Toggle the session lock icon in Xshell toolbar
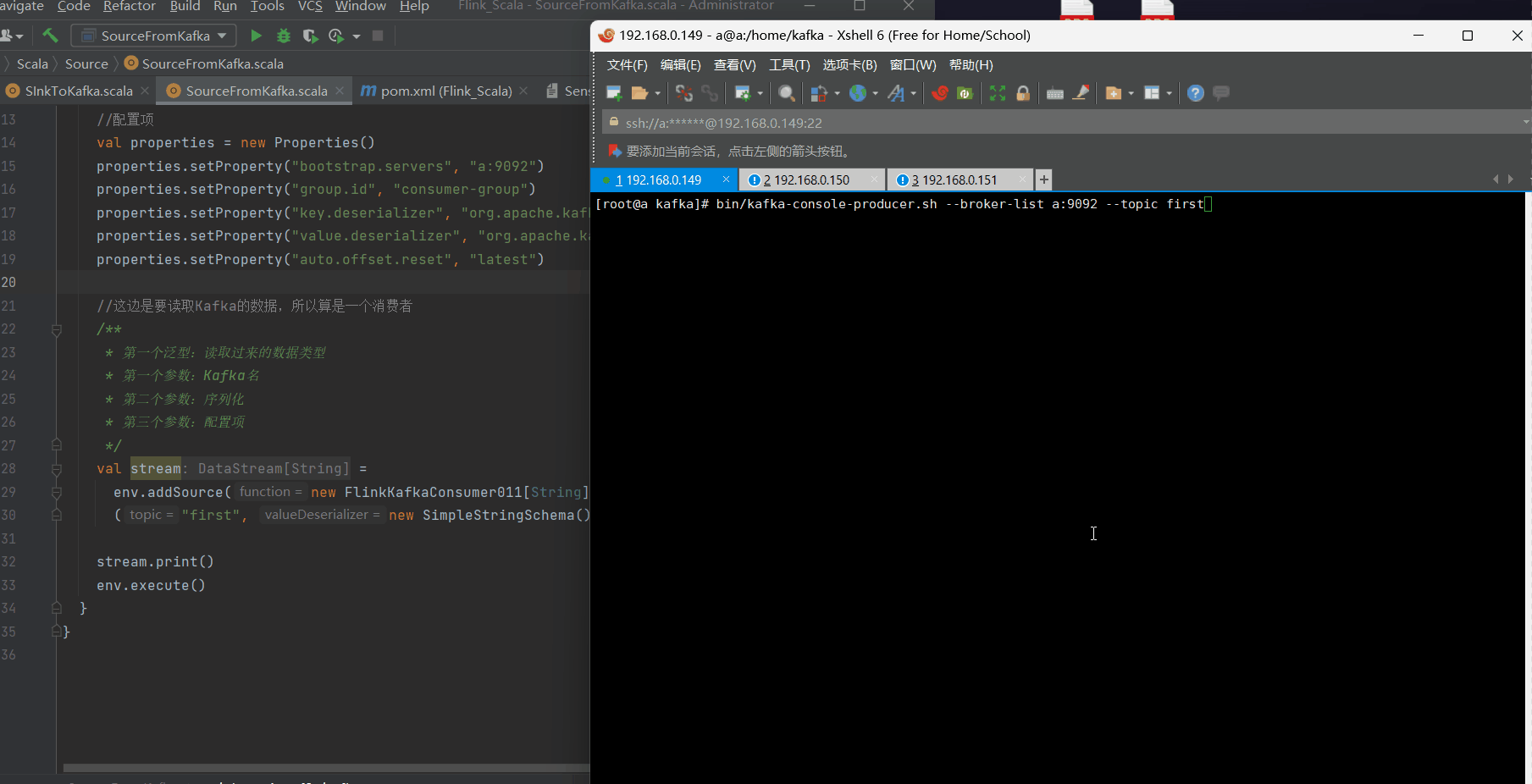The width and height of the screenshot is (1532, 784). click(x=1023, y=93)
